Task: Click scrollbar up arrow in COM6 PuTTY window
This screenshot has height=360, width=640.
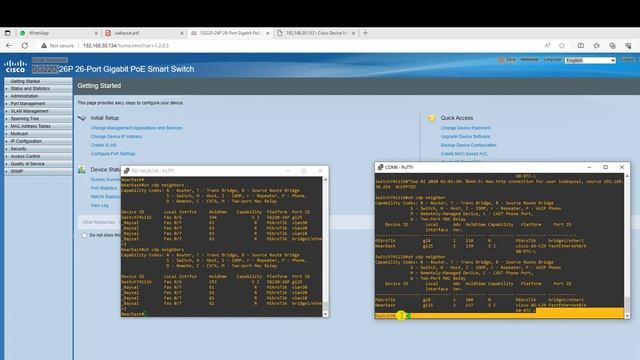Action: (x=627, y=176)
